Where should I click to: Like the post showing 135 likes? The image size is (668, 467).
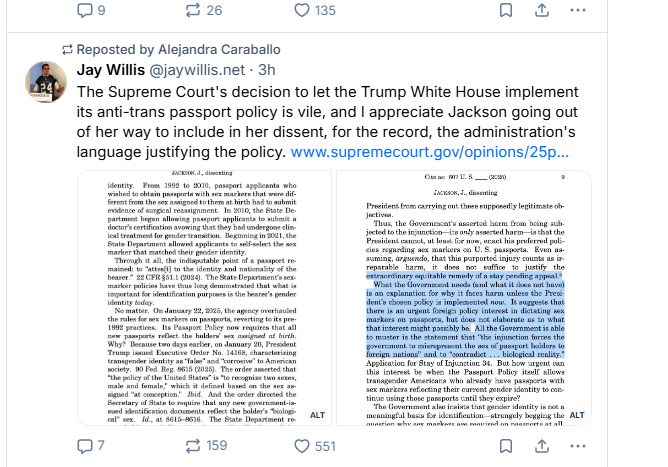(x=315, y=10)
